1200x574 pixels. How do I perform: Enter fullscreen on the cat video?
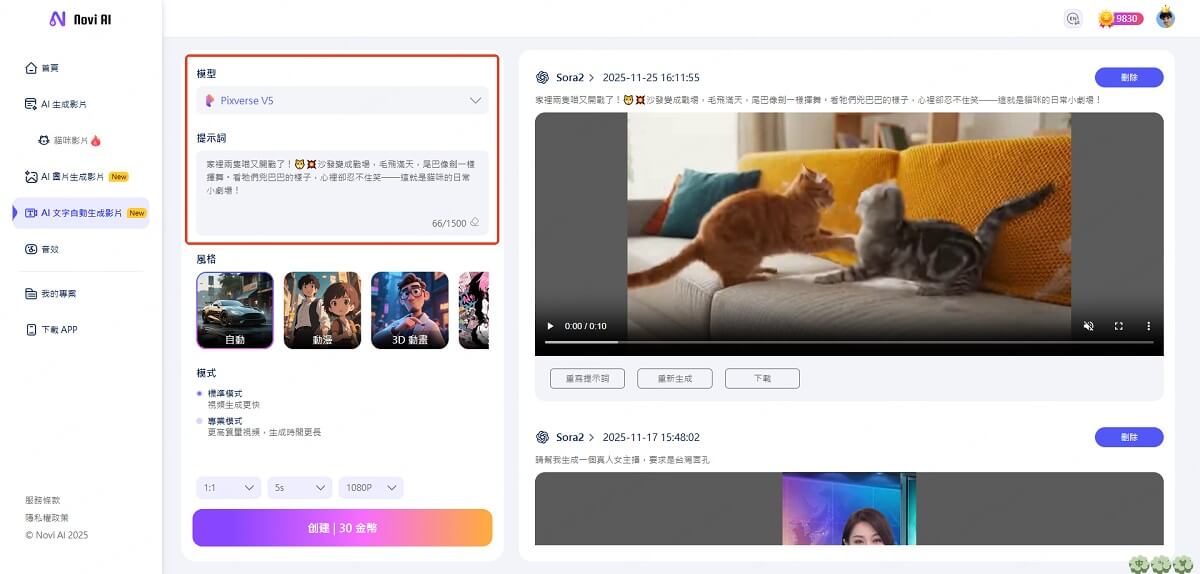click(1119, 326)
